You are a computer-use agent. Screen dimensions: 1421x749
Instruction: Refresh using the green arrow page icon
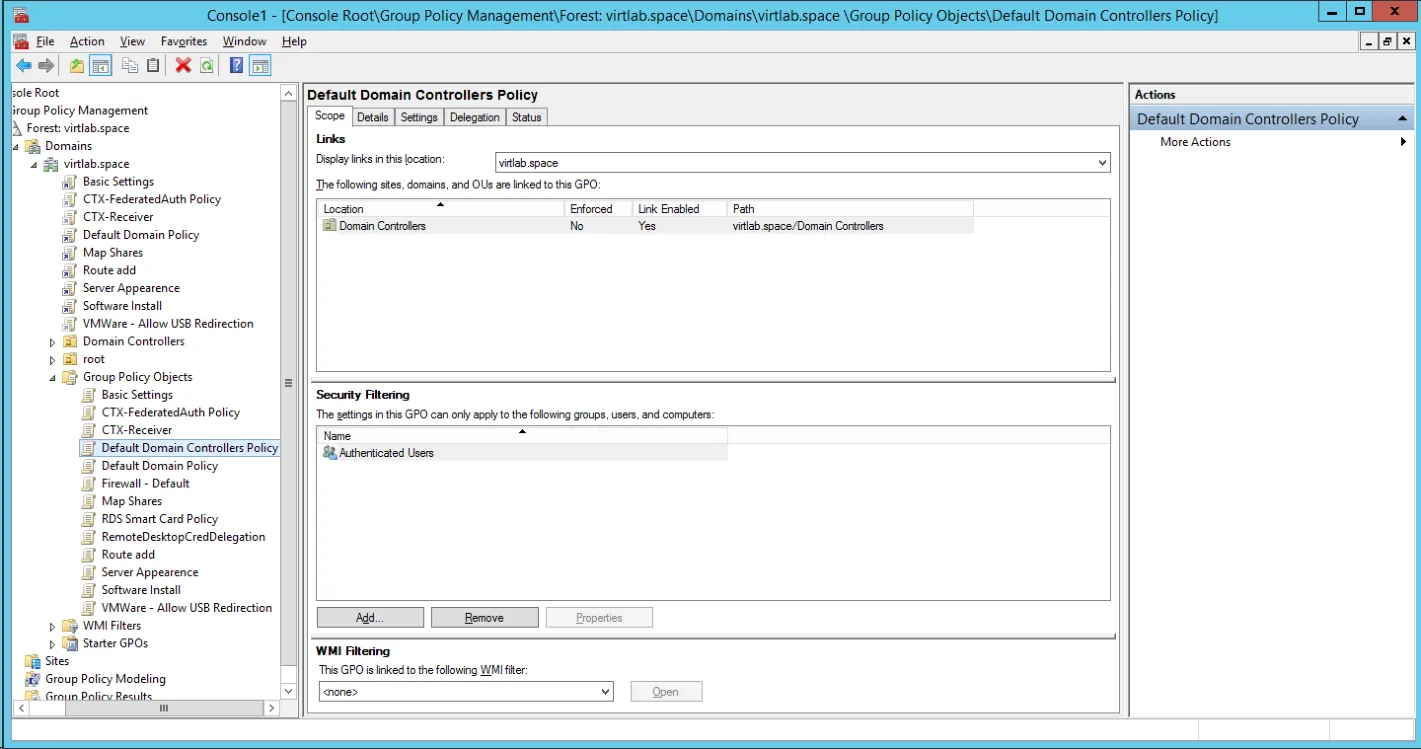206,66
